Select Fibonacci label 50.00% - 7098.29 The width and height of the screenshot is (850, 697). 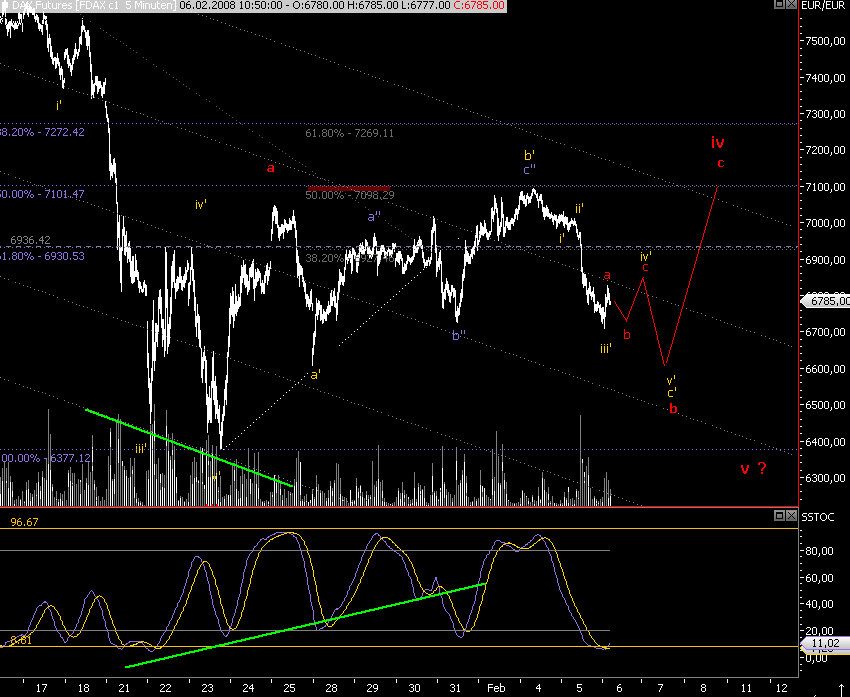pyautogui.click(x=350, y=196)
